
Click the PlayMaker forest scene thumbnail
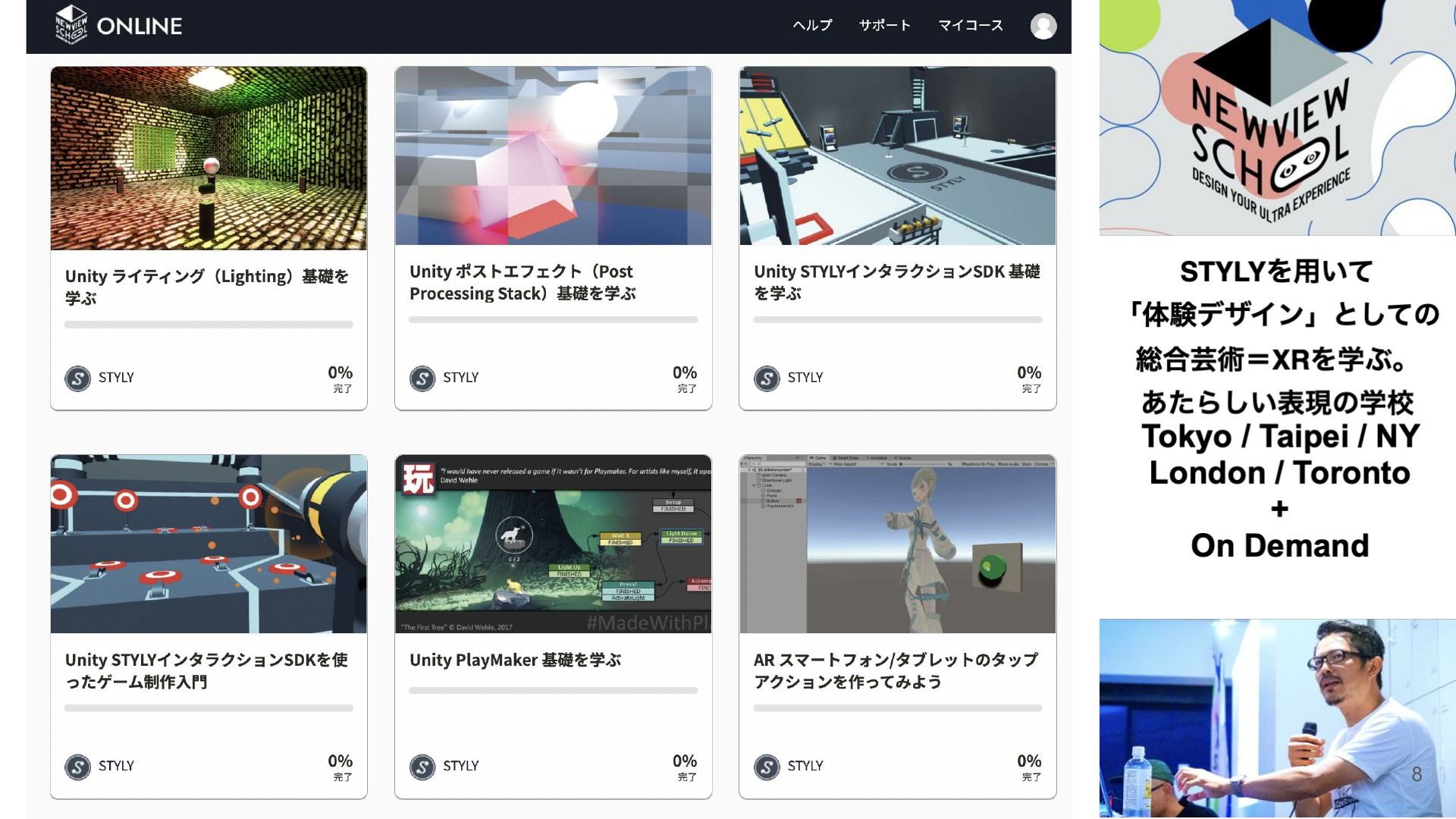[x=553, y=544]
